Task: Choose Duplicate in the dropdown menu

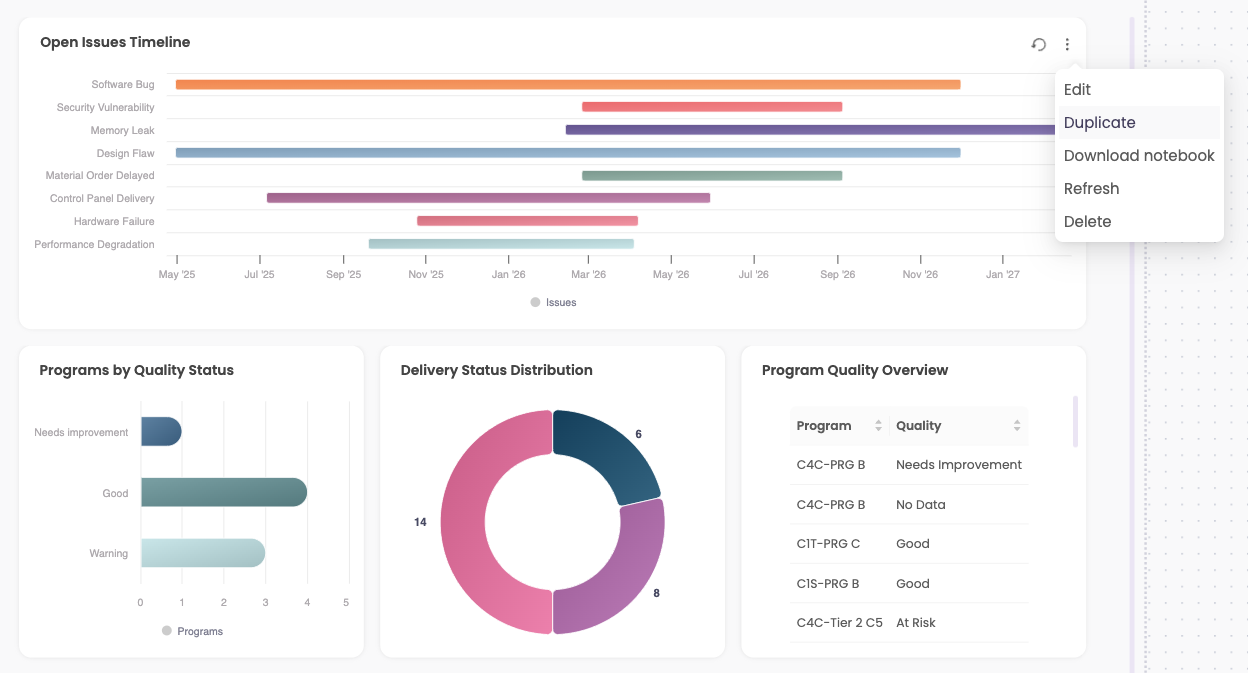Action: (x=1099, y=123)
